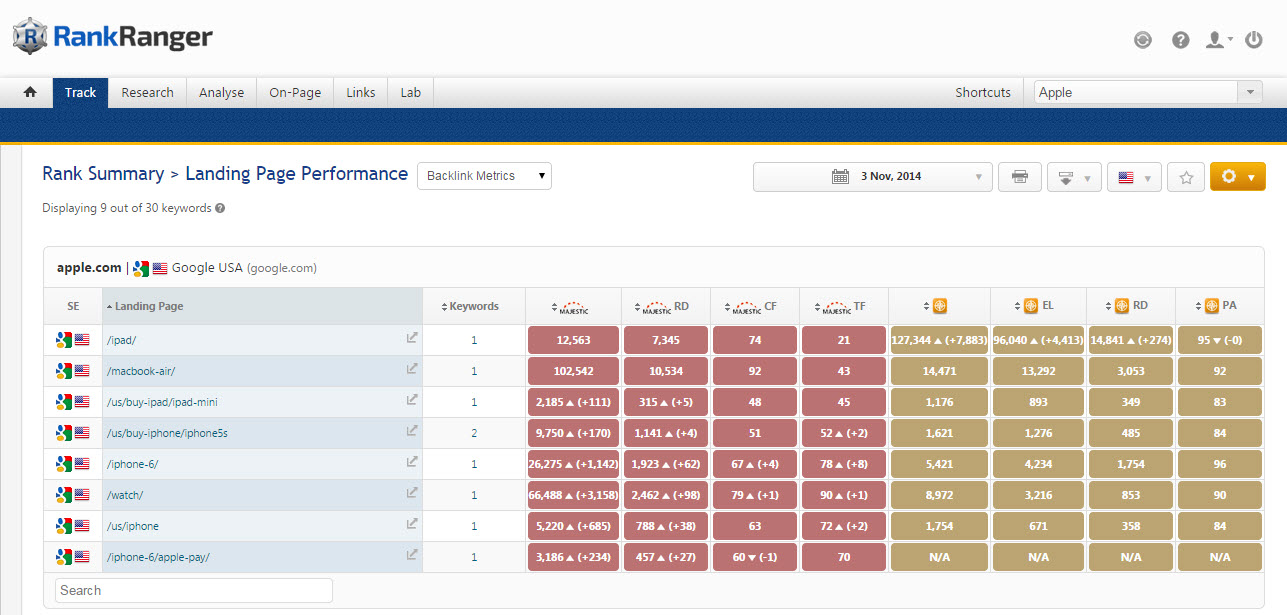
Task: Expand the 3 Nov, 2014 date picker
Action: click(x=872, y=177)
